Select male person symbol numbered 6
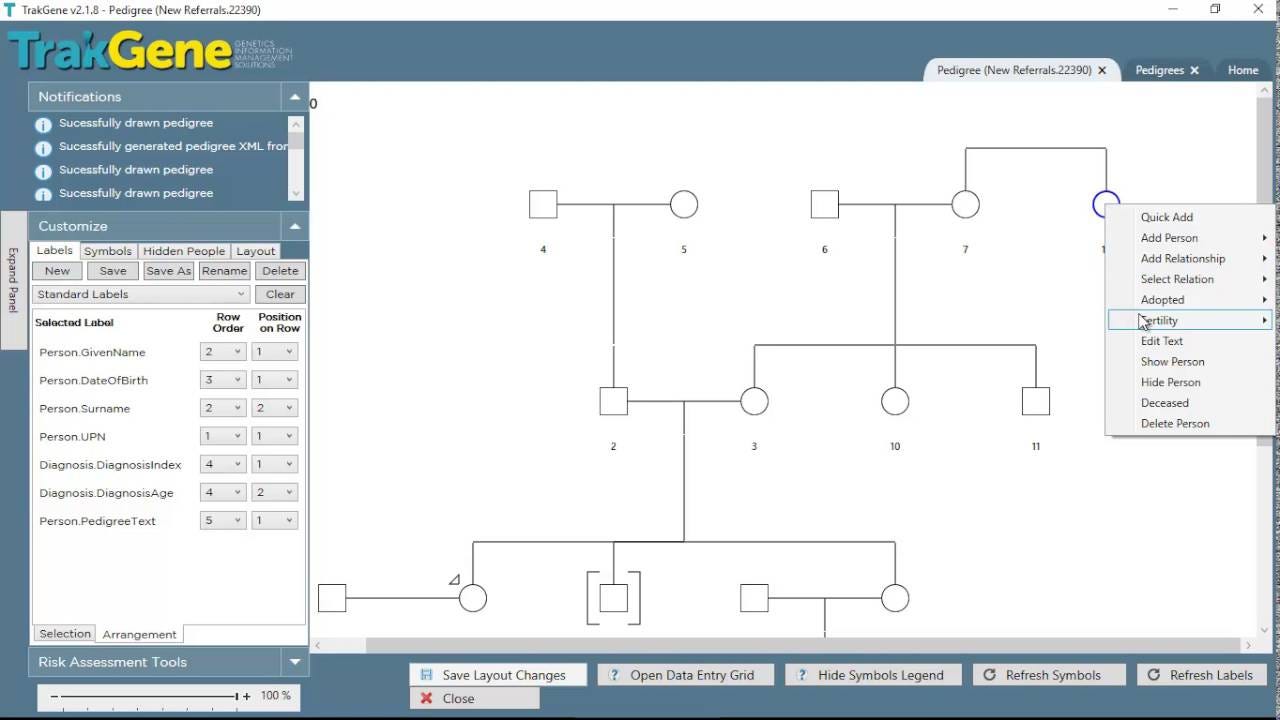The width and height of the screenshot is (1280, 720). tap(825, 204)
